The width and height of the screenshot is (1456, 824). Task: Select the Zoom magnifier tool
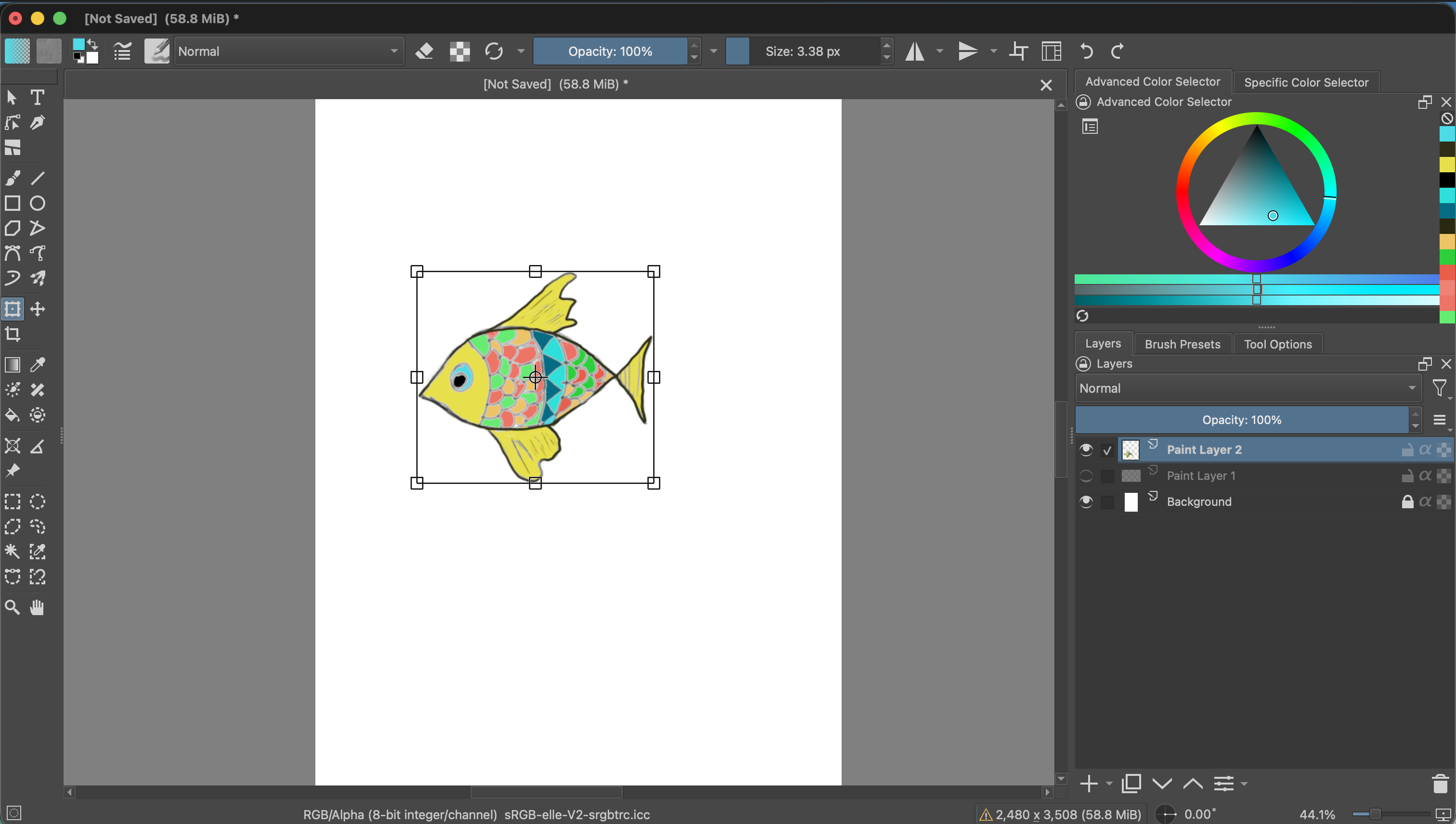(x=13, y=607)
